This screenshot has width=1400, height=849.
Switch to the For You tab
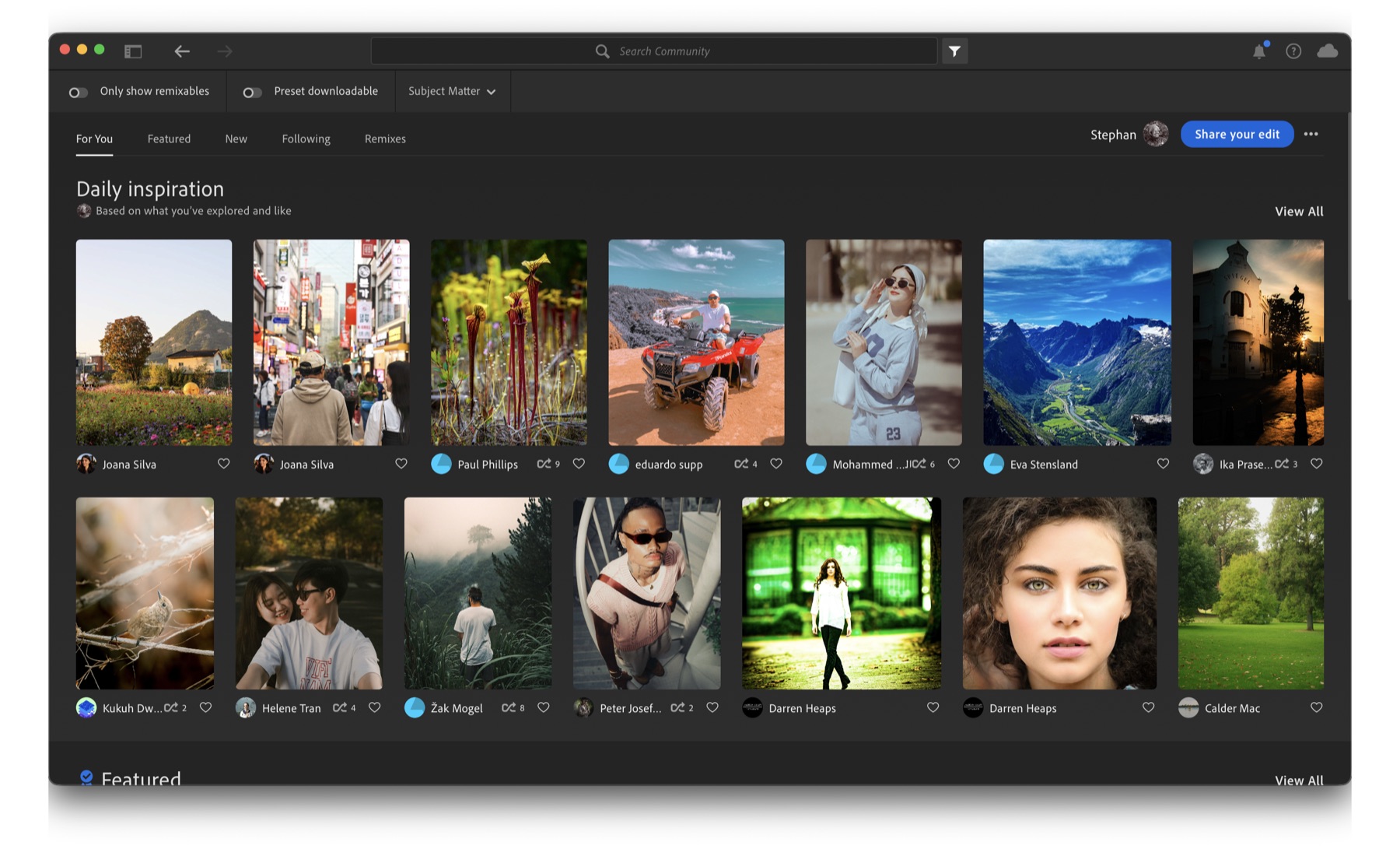94,139
